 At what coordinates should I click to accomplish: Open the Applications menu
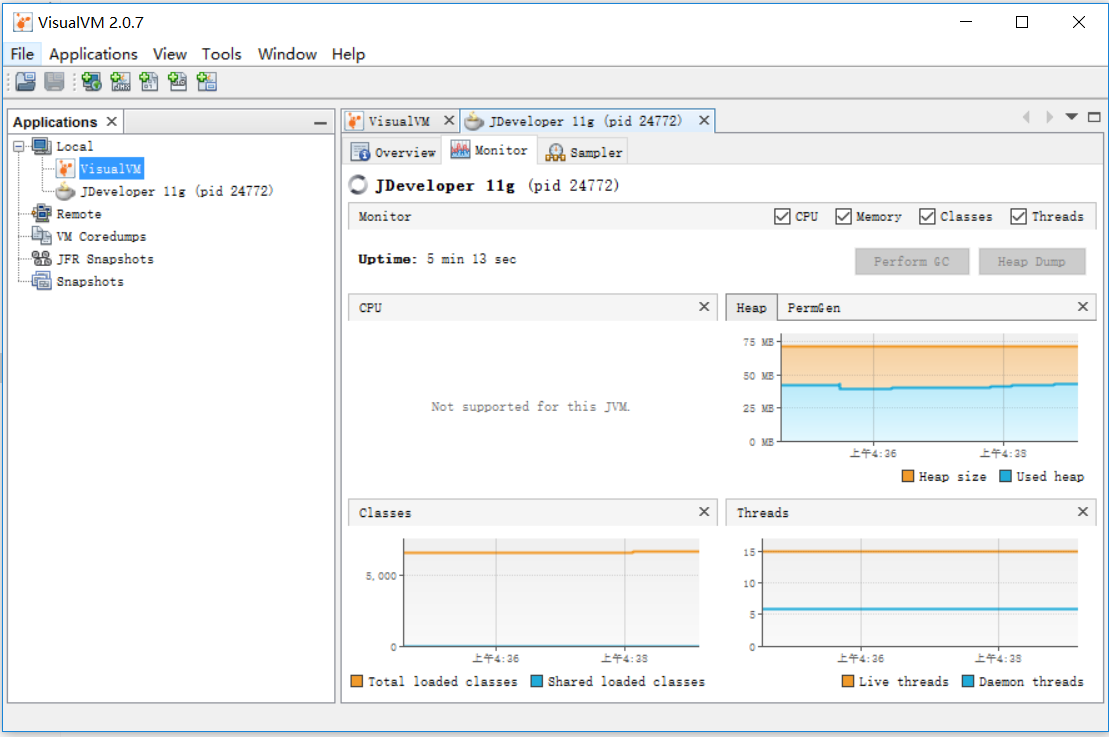(93, 54)
